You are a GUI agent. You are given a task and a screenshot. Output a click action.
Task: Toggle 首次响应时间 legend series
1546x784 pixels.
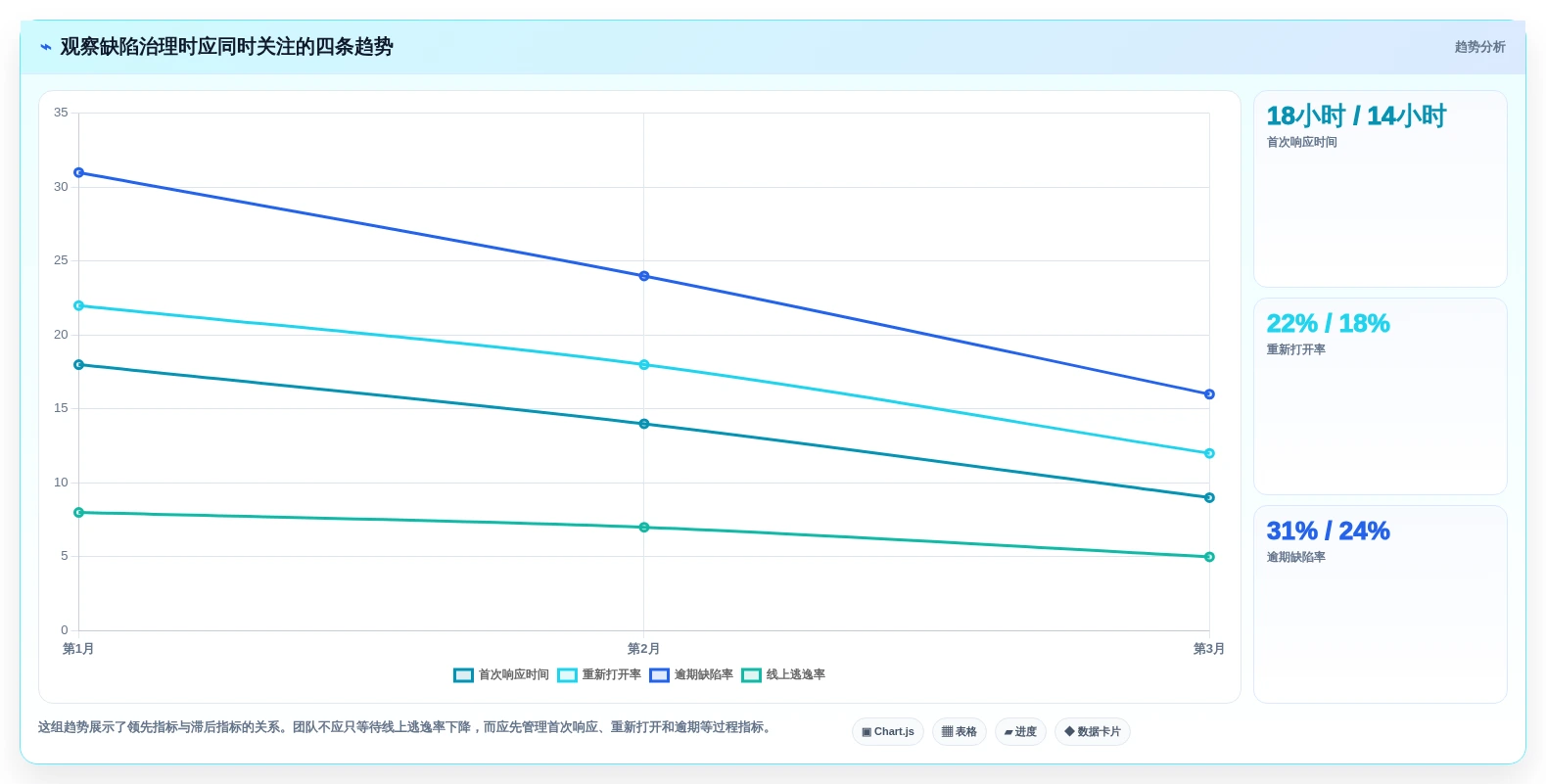click(x=501, y=674)
